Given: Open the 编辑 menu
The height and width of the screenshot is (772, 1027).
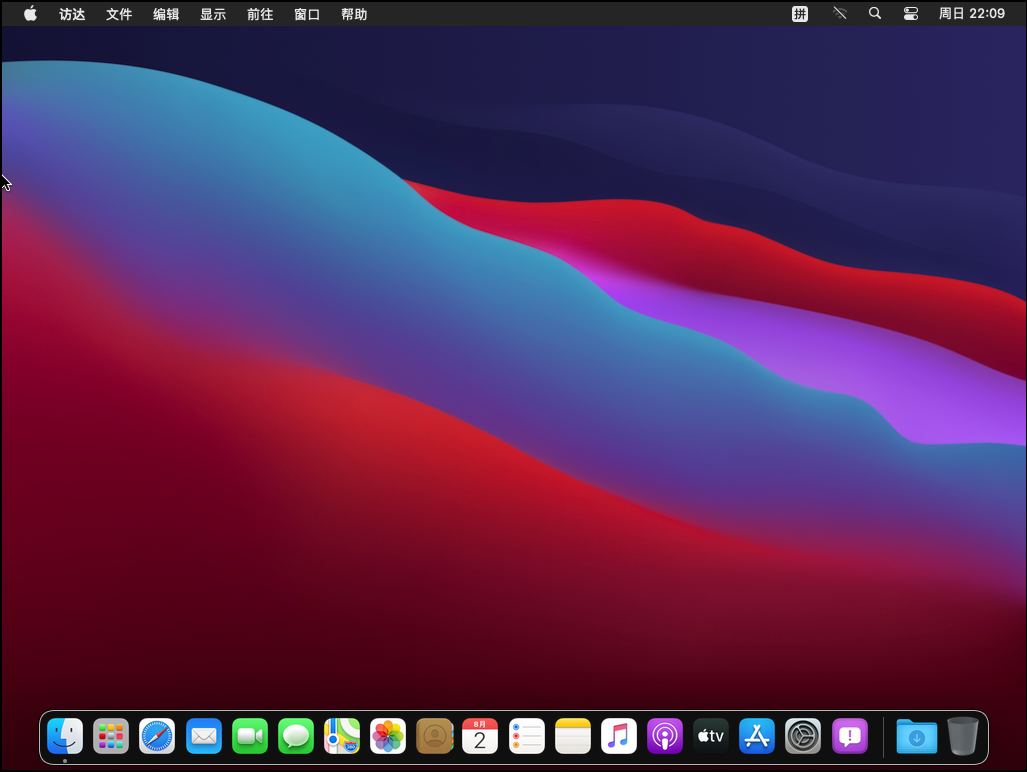Looking at the screenshot, I should 166,14.
